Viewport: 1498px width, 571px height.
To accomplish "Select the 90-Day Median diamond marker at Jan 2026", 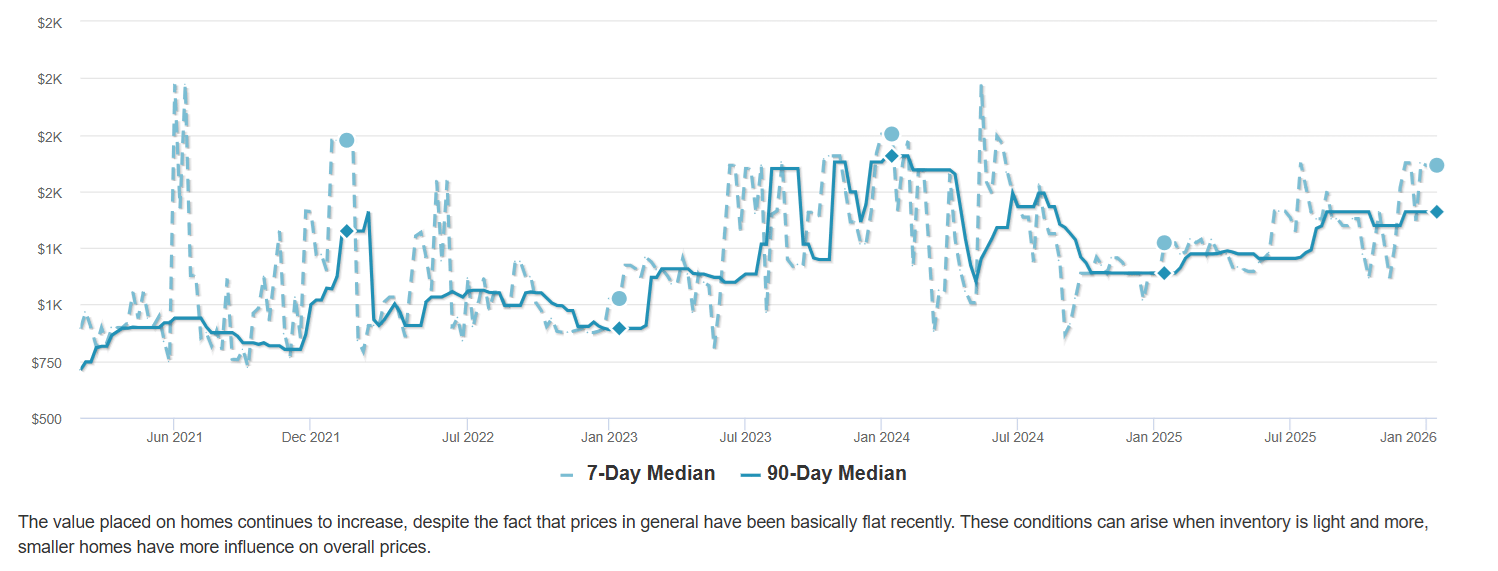I will pos(1436,212).
